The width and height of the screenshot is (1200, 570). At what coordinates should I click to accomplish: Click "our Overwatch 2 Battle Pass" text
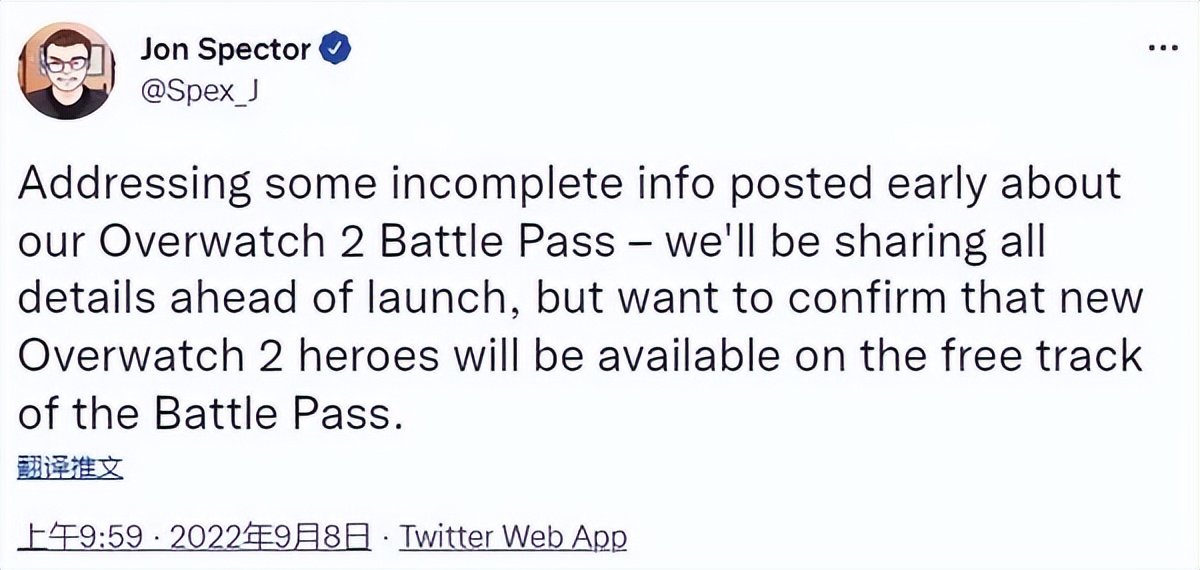(313, 246)
